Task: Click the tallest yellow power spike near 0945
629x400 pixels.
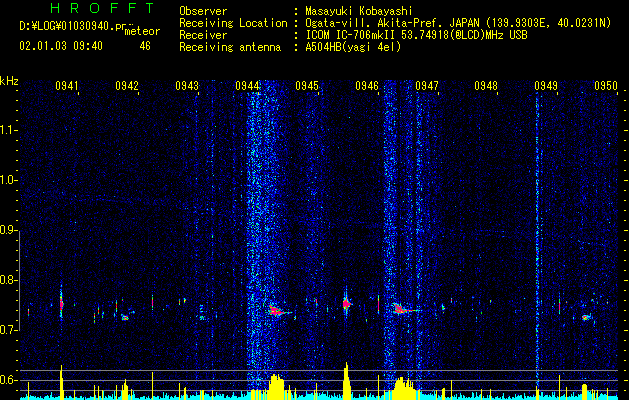Action: point(347,381)
